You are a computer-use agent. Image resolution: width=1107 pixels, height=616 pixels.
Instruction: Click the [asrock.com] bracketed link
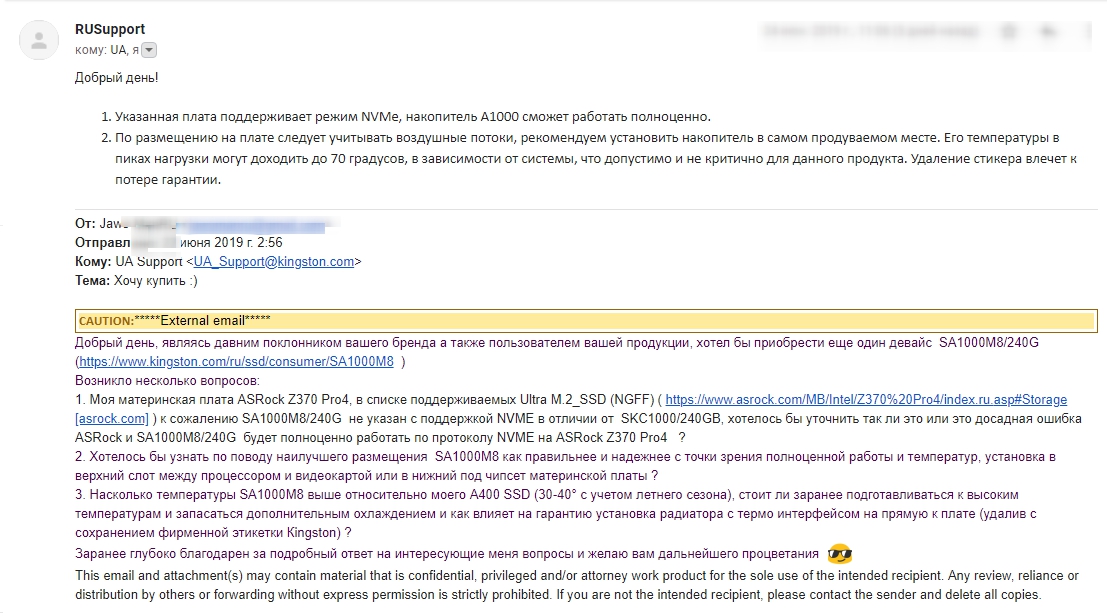112,419
